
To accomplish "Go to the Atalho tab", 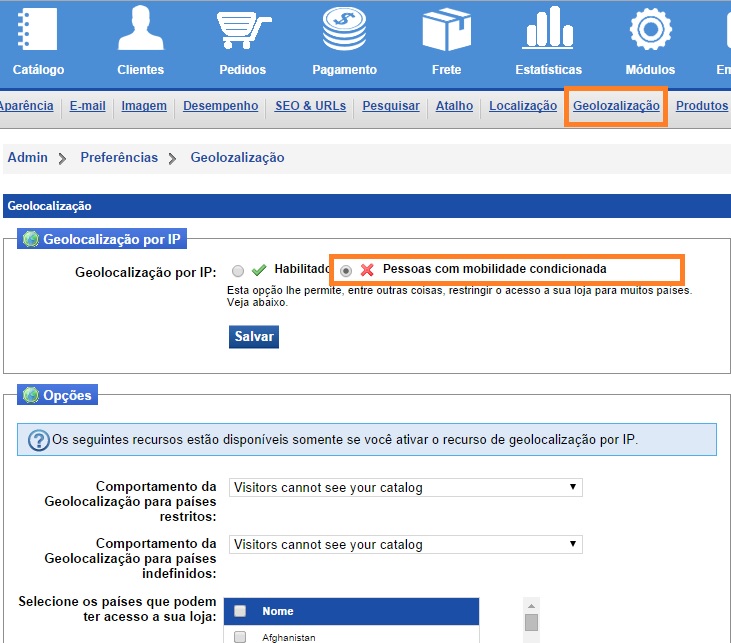I will (x=455, y=106).
